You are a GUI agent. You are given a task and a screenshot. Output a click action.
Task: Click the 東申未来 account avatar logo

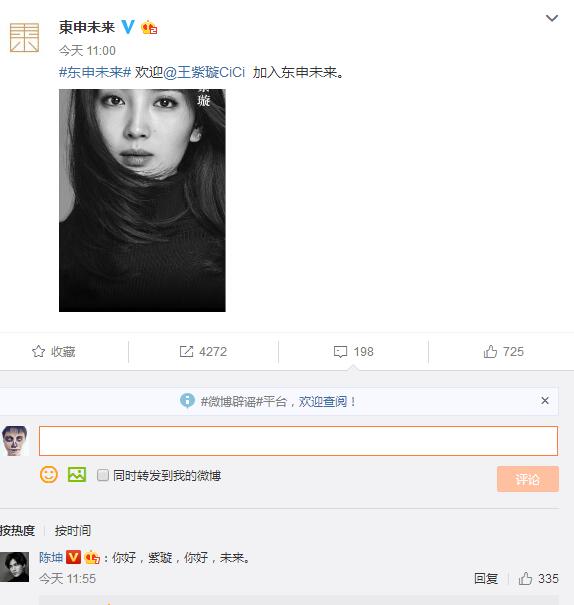pyautogui.click(x=24, y=37)
